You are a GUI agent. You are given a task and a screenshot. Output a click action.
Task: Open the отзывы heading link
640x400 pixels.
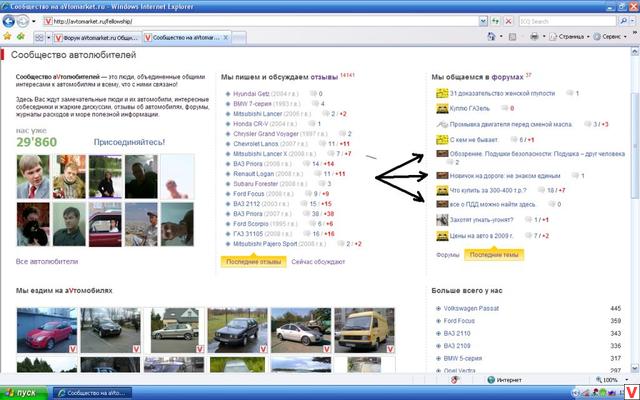tap(324, 77)
